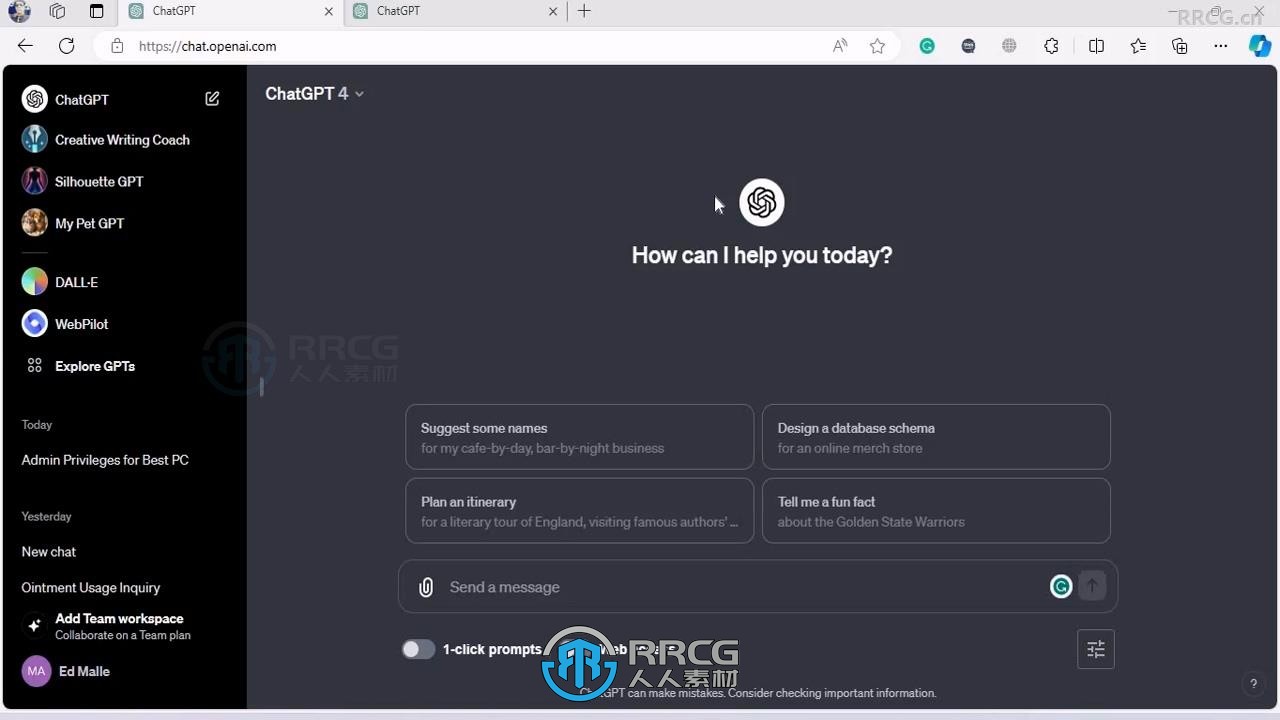
Task: Choose Design a database schema prompt
Action: (936, 437)
